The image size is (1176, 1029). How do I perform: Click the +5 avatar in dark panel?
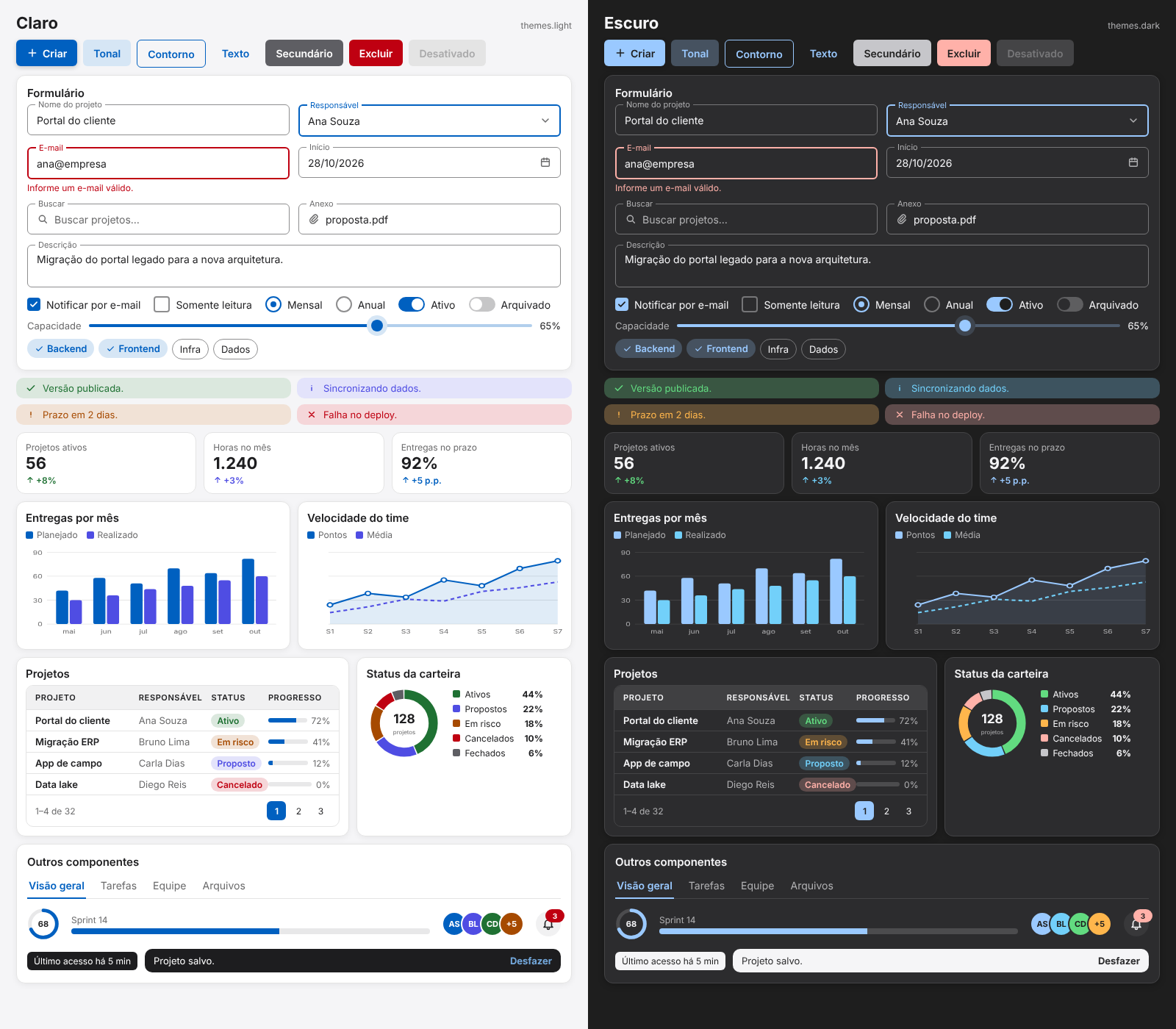[1100, 924]
